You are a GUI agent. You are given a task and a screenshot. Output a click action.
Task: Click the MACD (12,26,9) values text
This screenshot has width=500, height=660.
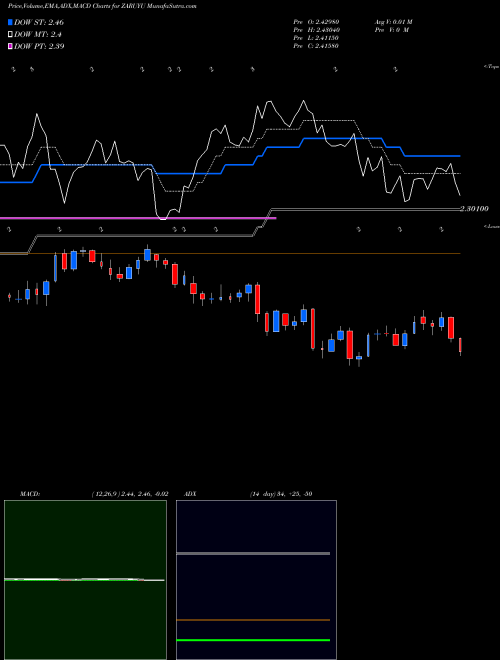130,494
